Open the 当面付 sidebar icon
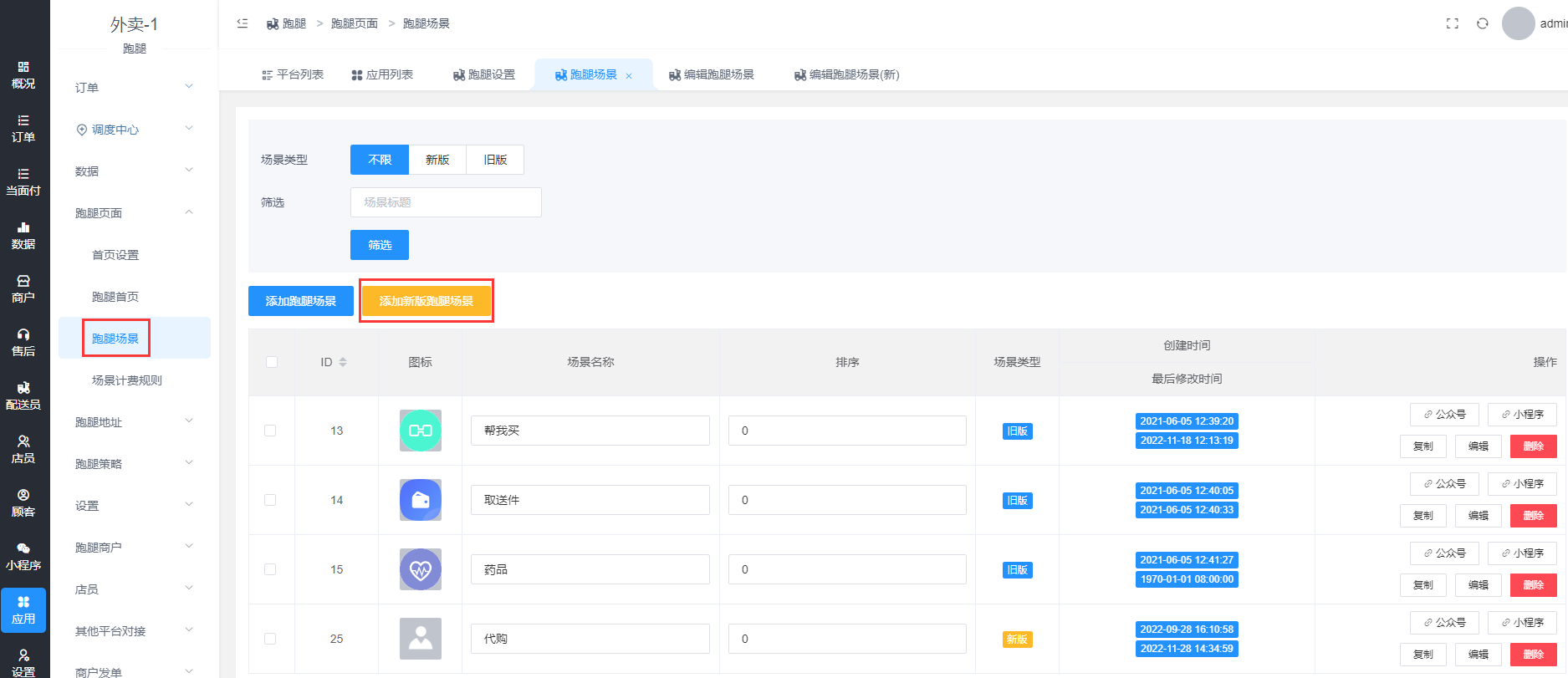 (23, 181)
